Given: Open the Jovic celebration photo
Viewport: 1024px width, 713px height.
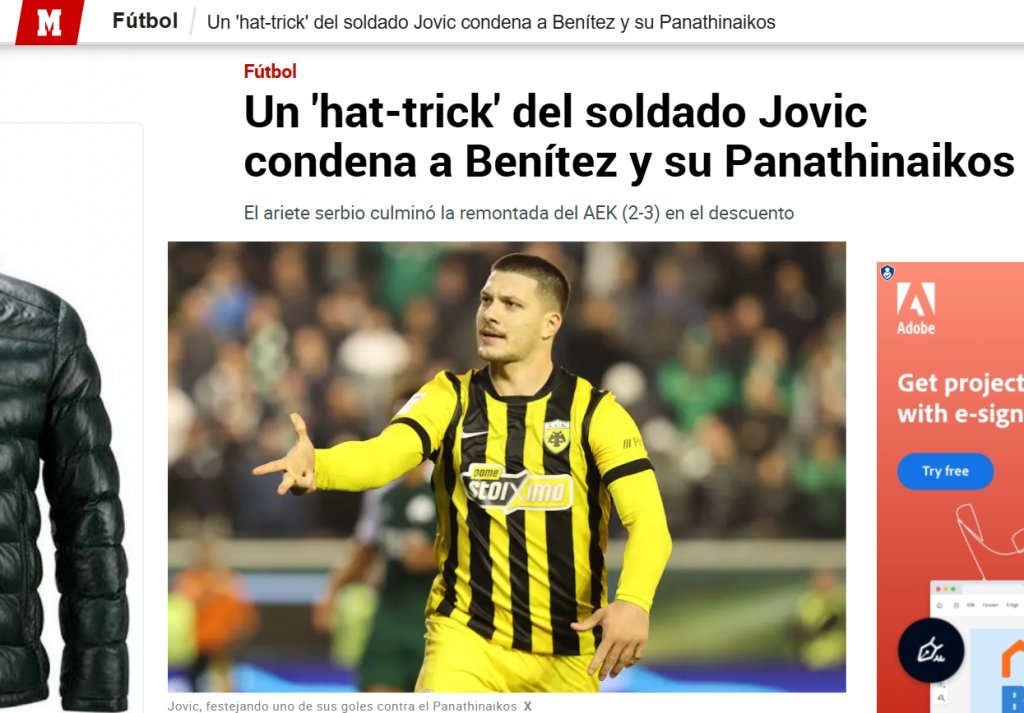Looking at the screenshot, I should (x=507, y=467).
